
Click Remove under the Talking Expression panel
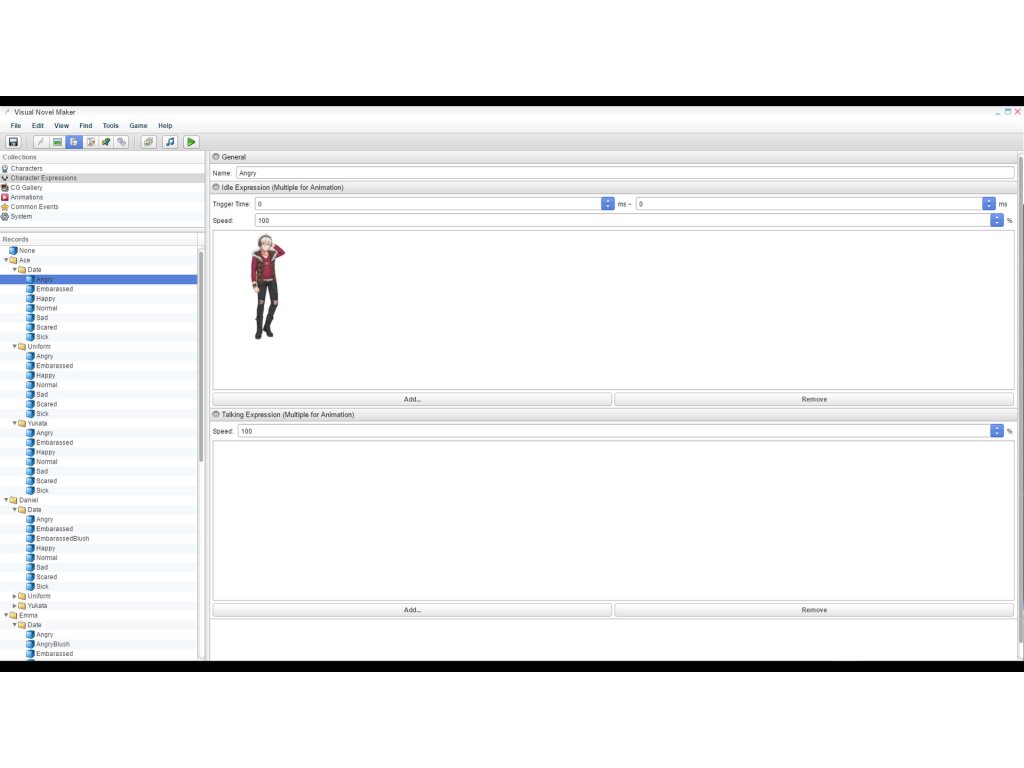[x=814, y=610]
